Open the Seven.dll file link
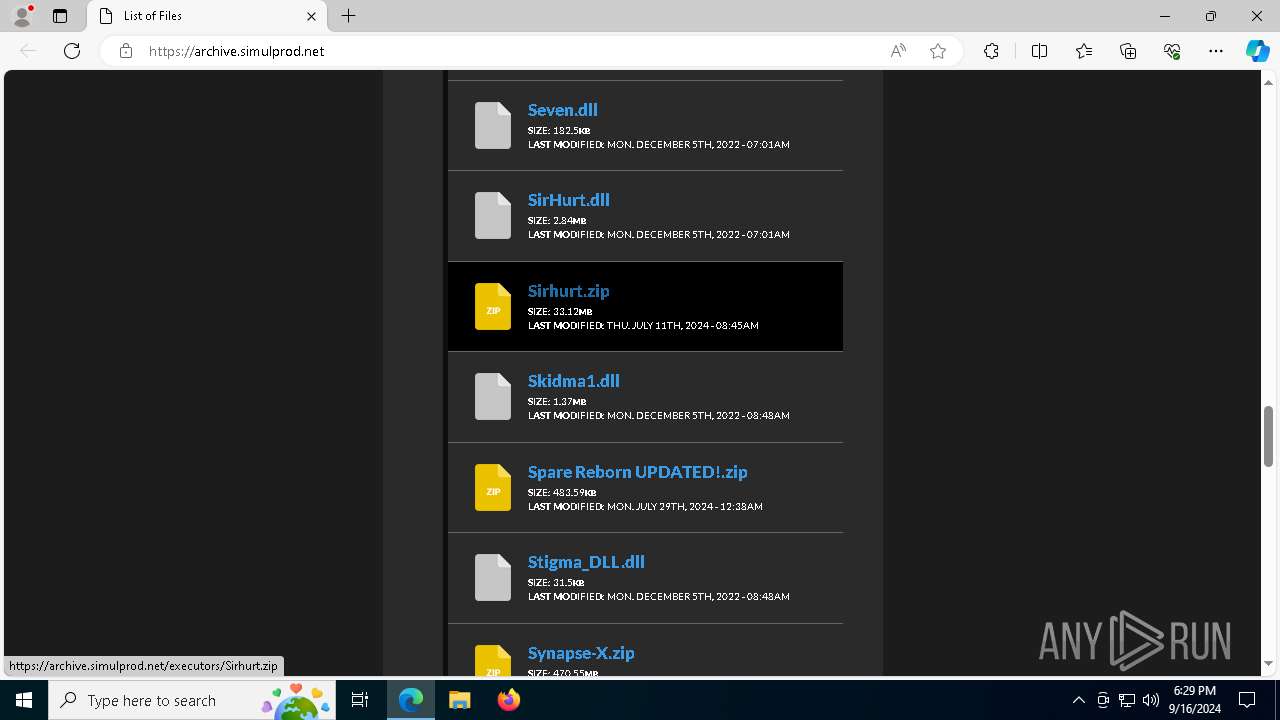This screenshot has width=1280, height=720. (563, 110)
